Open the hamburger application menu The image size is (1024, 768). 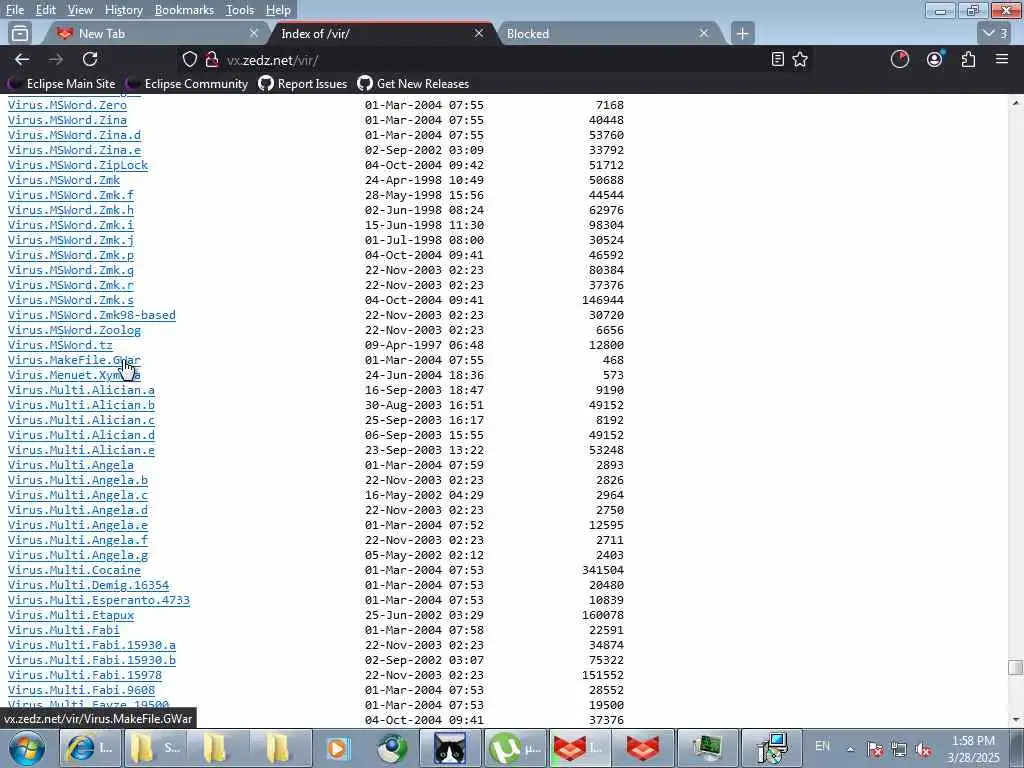point(1002,59)
